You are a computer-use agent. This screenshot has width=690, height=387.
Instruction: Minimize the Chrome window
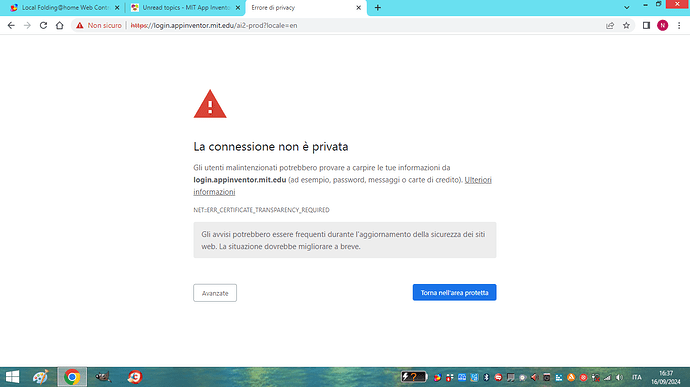pos(645,4)
